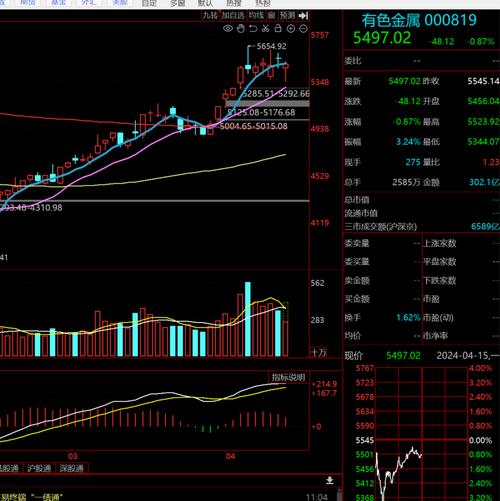Open the 均线 moving average option
Screen dimensions: 500x501
pos(256,15)
